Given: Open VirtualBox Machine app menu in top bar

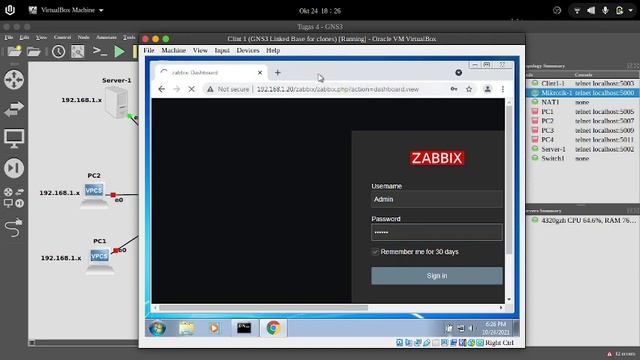Looking at the screenshot, I should click(x=66, y=10).
